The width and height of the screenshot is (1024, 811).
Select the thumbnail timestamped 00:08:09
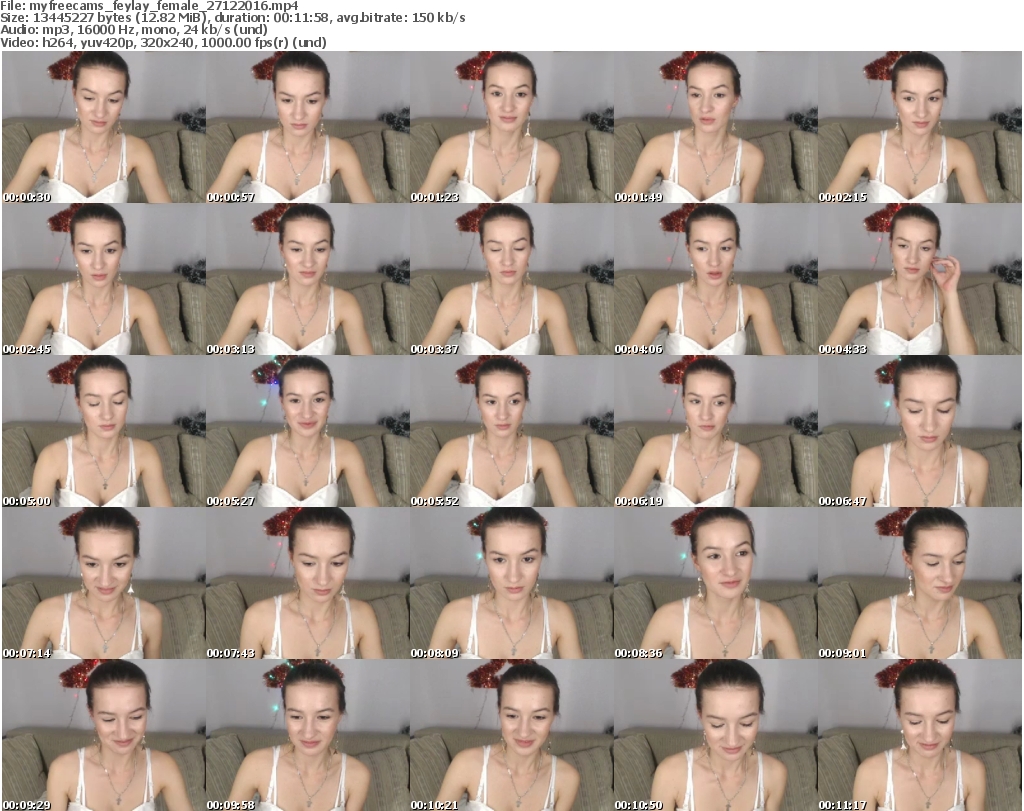coord(511,584)
